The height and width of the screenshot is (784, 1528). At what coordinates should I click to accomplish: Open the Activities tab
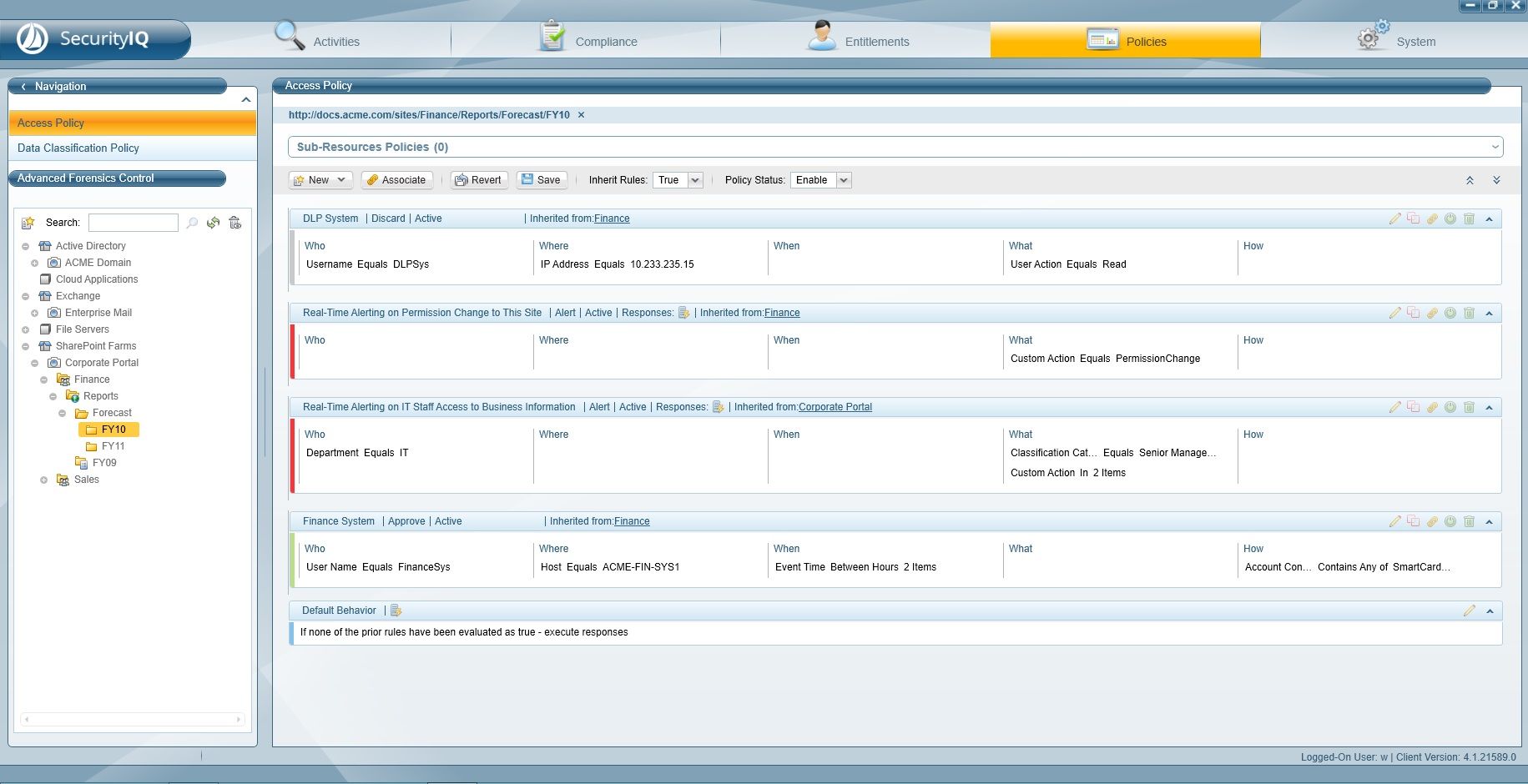[x=317, y=40]
